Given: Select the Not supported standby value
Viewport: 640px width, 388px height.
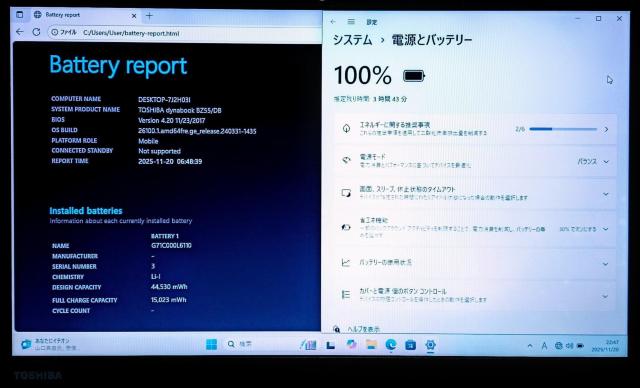Looking at the screenshot, I should pyautogui.click(x=159, y=151).
